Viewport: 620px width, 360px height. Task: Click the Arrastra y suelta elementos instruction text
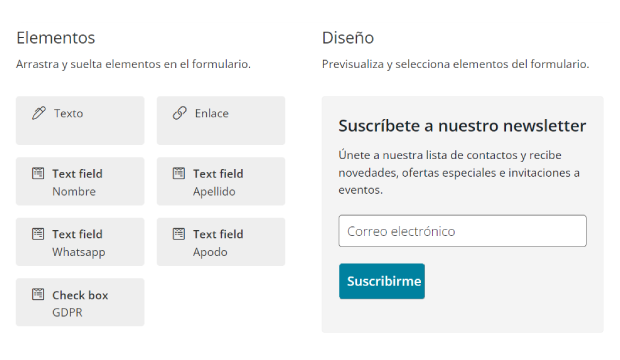click(x=133, y=64)
